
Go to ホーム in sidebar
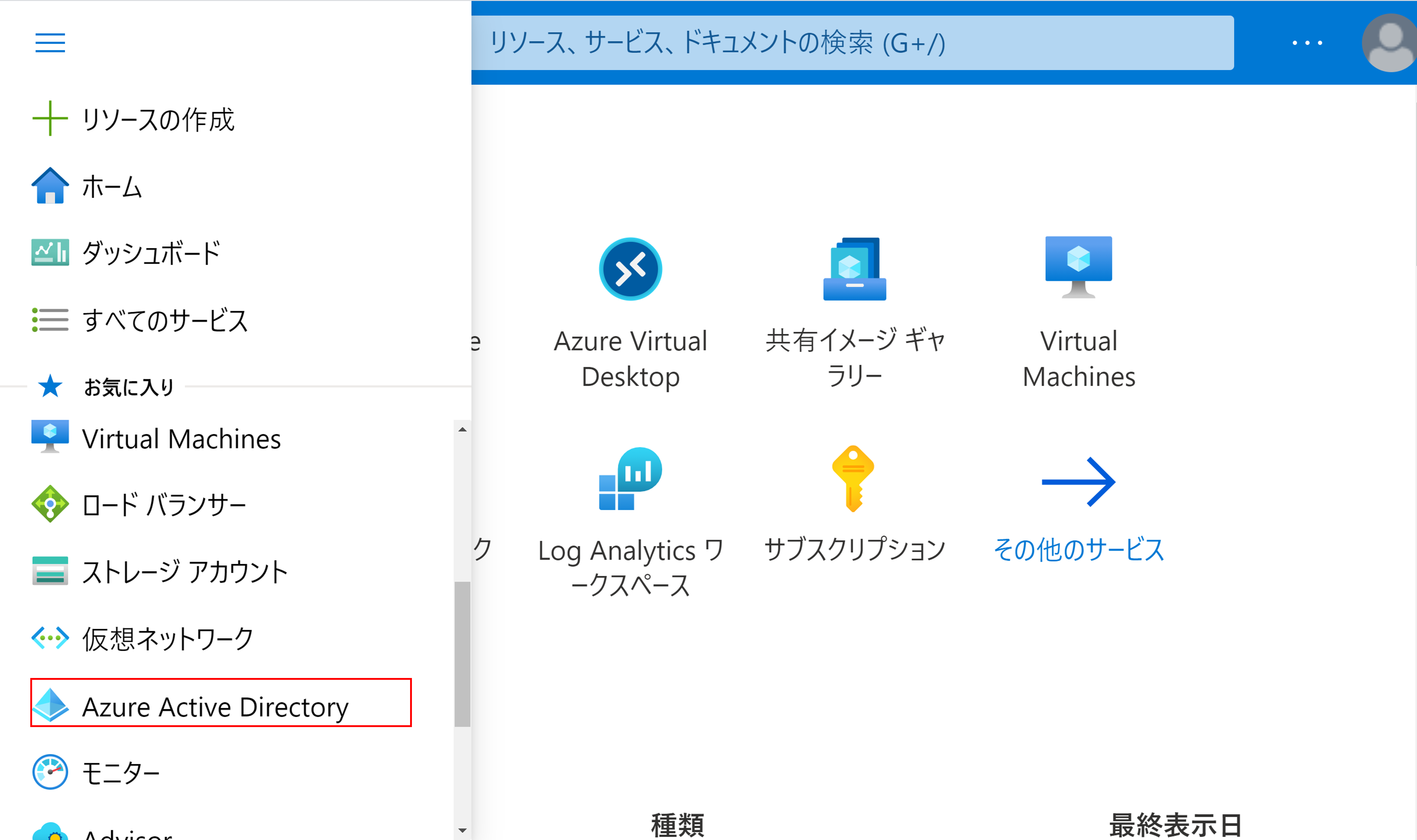(111, 186)
